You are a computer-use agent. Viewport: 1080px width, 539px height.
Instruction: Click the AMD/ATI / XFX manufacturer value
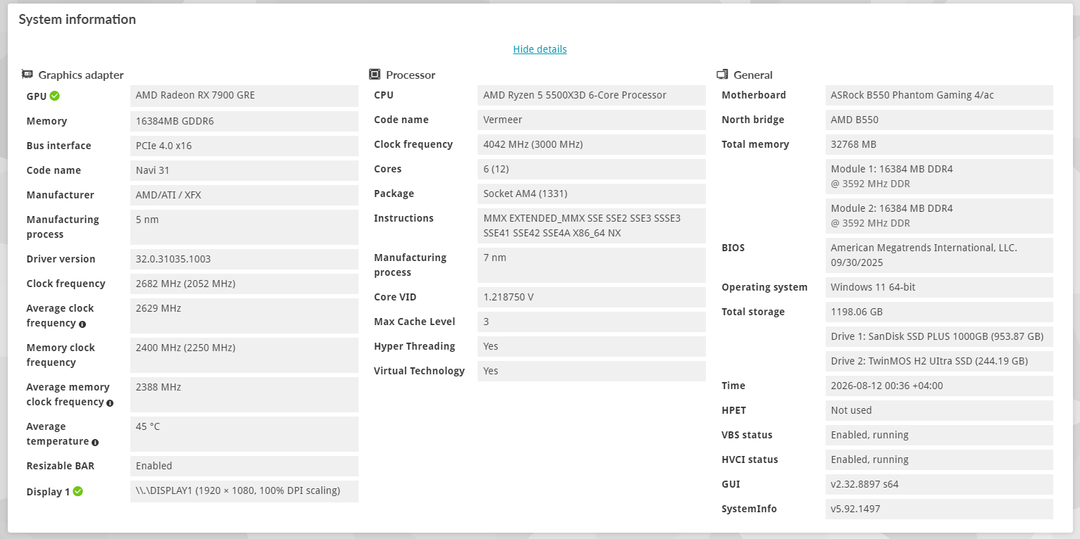tap(245, 195)
